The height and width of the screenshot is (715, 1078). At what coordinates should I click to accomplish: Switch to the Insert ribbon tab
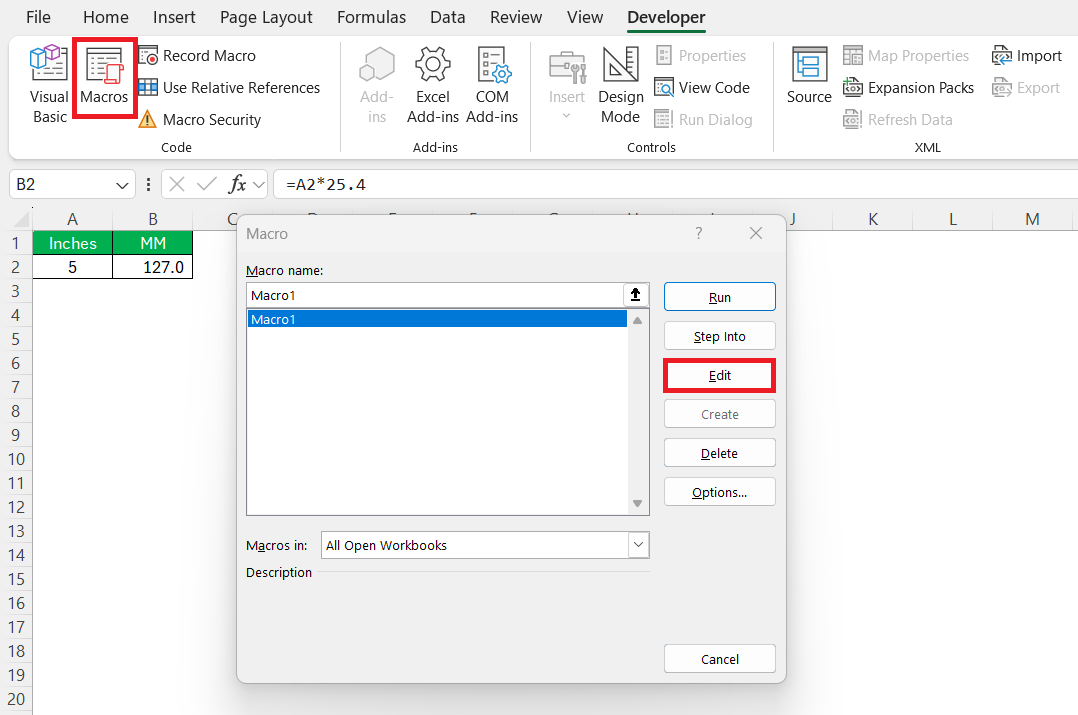(x=174, y=17)
